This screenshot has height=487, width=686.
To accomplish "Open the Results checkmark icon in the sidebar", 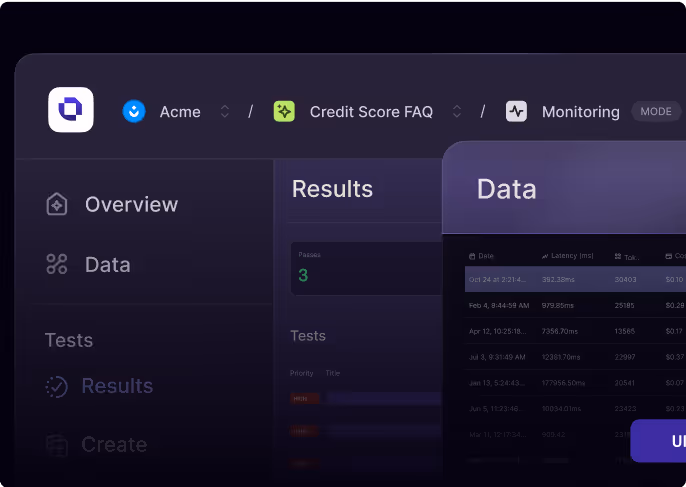I will (57, 387).
